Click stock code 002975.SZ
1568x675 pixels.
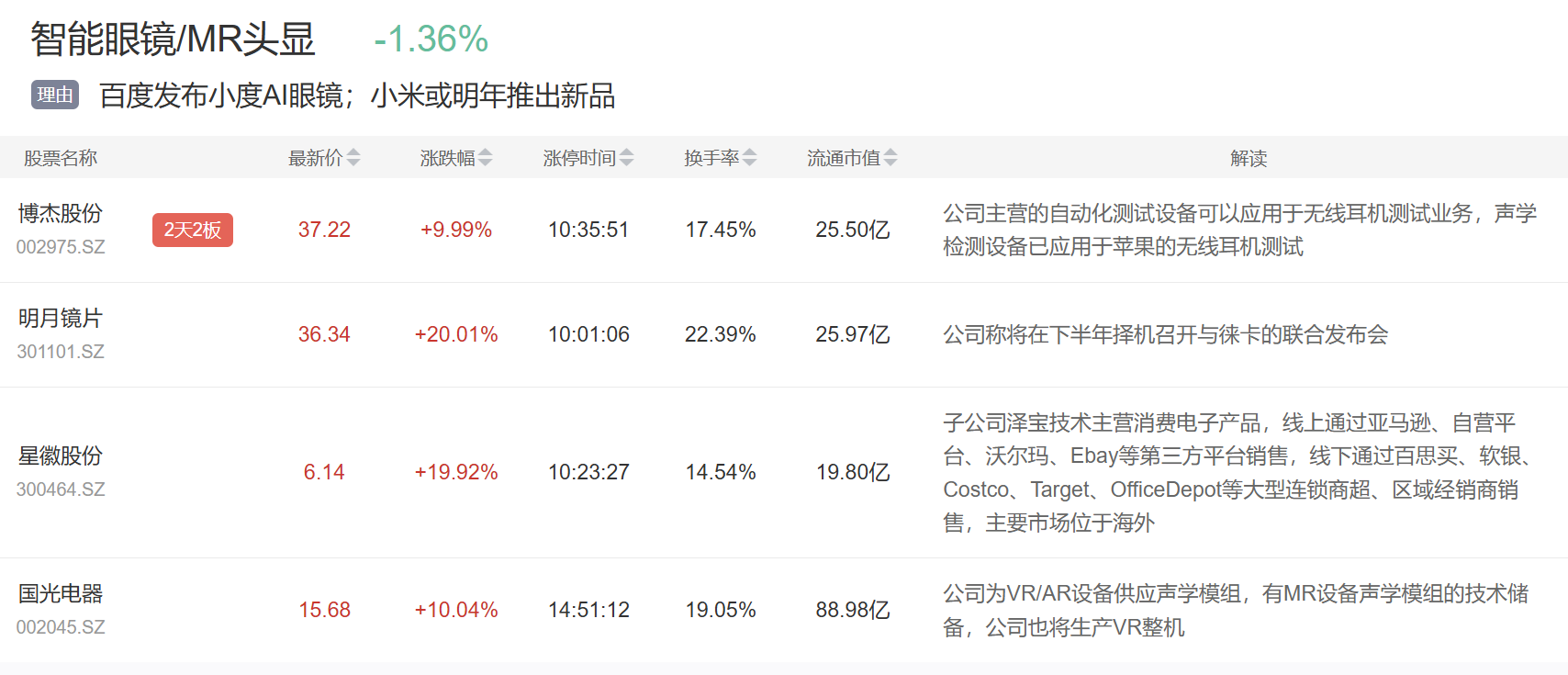click(61, 247)
